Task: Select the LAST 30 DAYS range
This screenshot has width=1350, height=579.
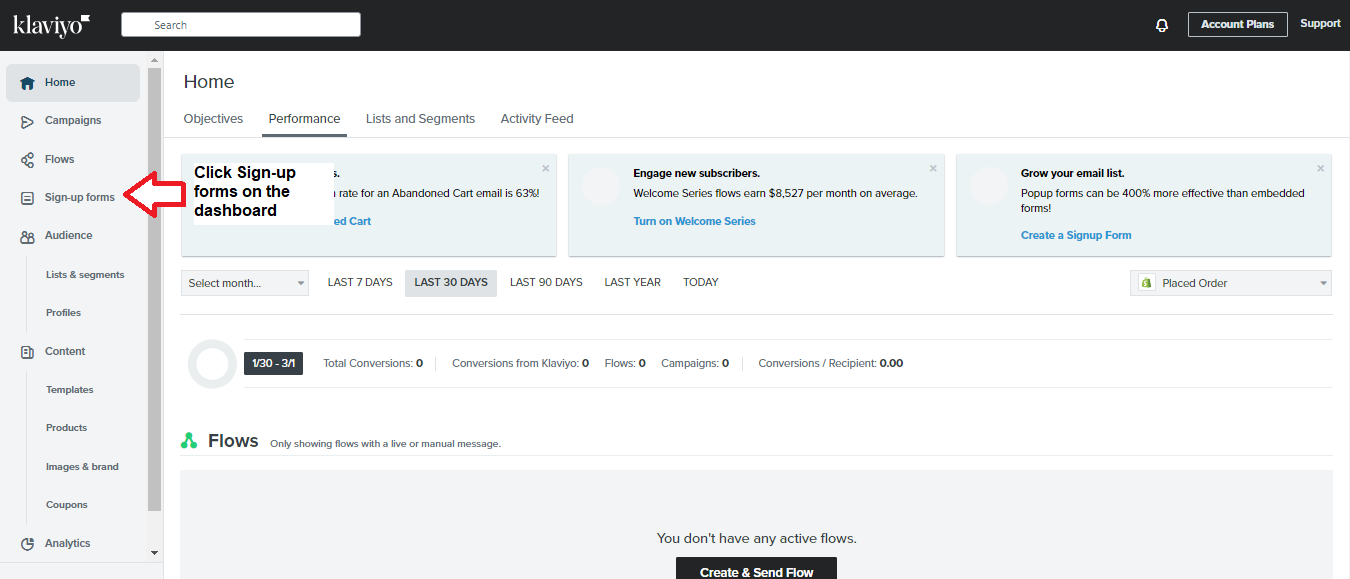Action: coord(451,283)
